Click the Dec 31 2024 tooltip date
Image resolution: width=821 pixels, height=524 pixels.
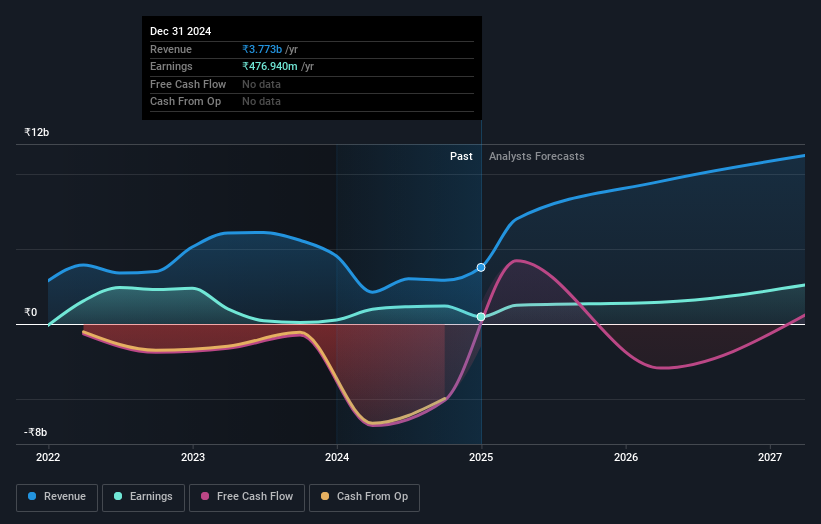point(181,31)
